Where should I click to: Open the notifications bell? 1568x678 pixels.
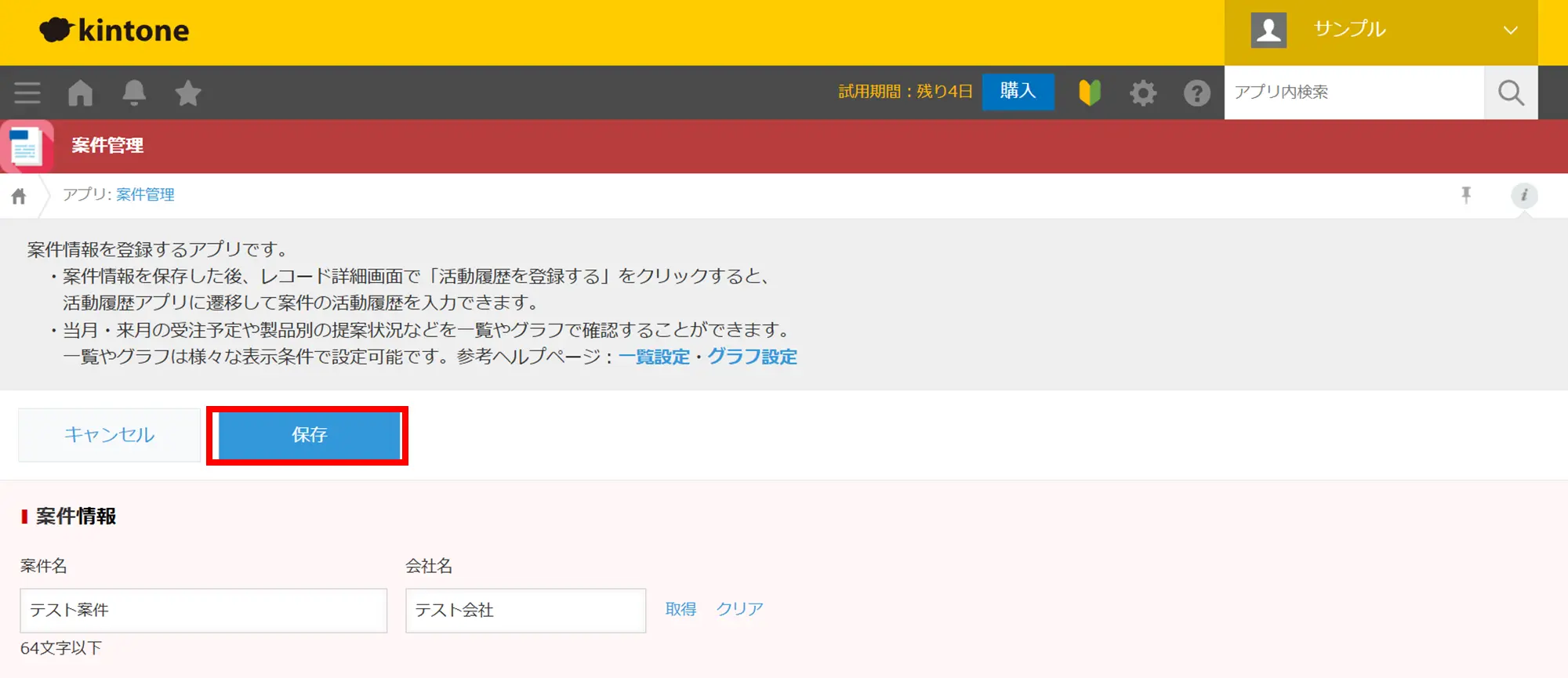tap(134, 92)
